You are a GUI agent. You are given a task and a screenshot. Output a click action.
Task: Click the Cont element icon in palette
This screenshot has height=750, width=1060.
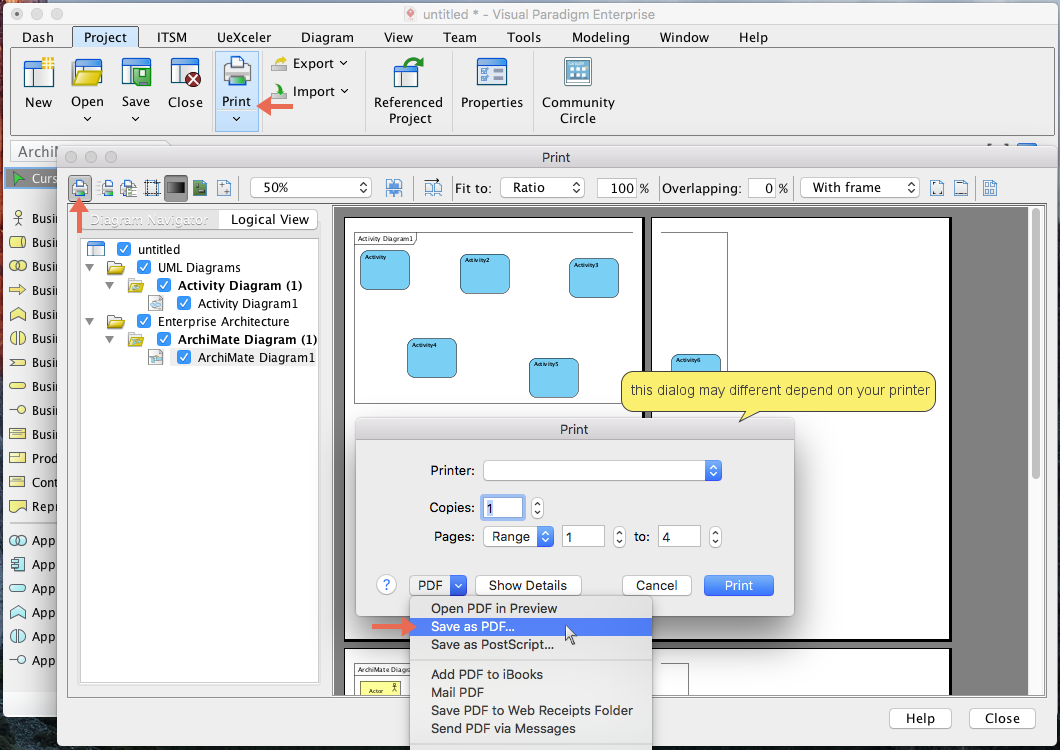(18, 482)
